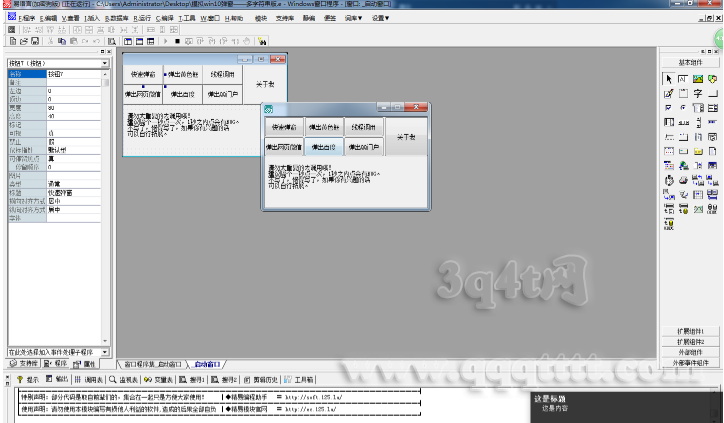Image resolution: width=724 pixels, height=423 pixels.
Task: Select the colorful shapes component icon
Action: (712, 79)
